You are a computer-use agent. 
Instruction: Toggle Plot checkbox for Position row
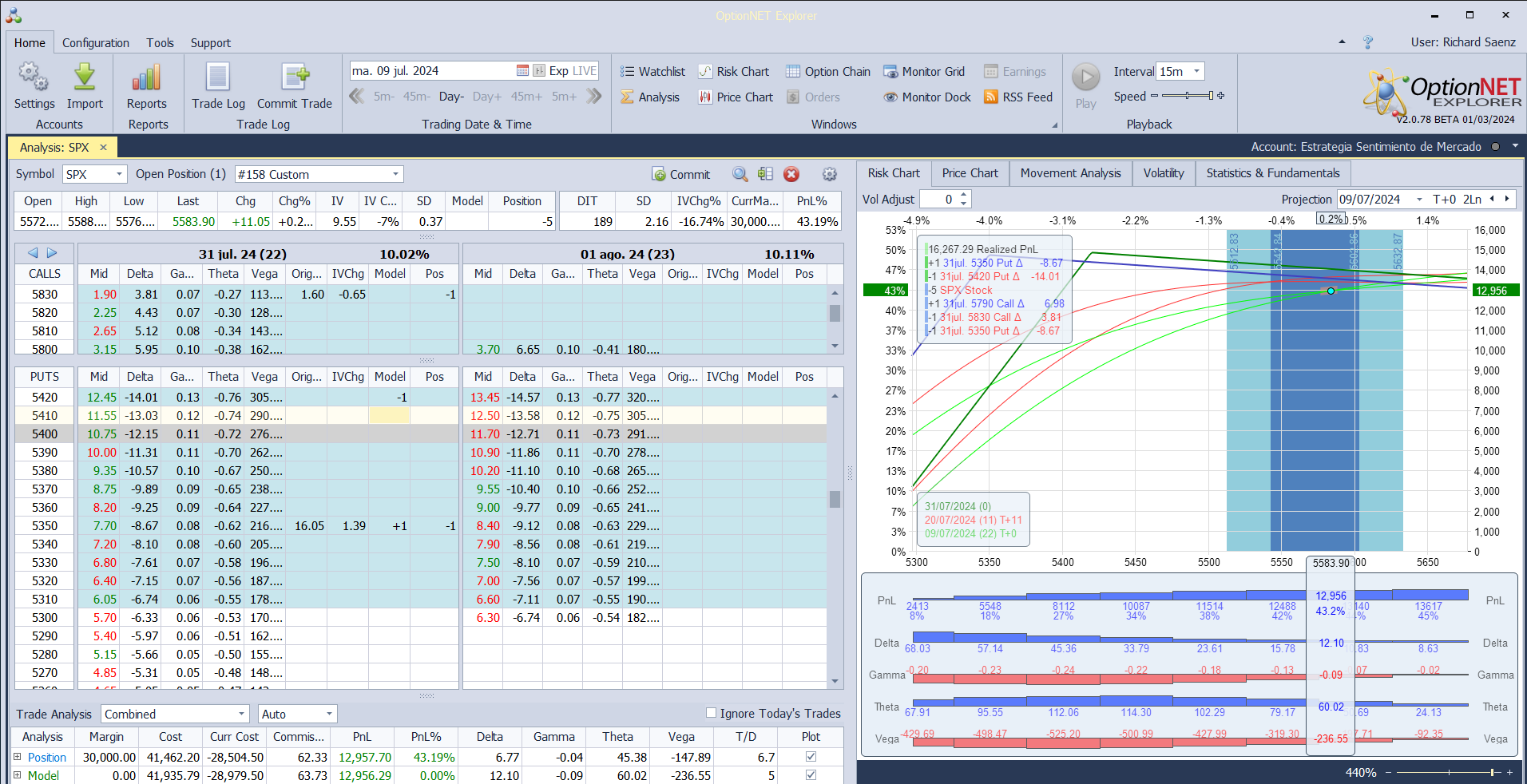811,757
